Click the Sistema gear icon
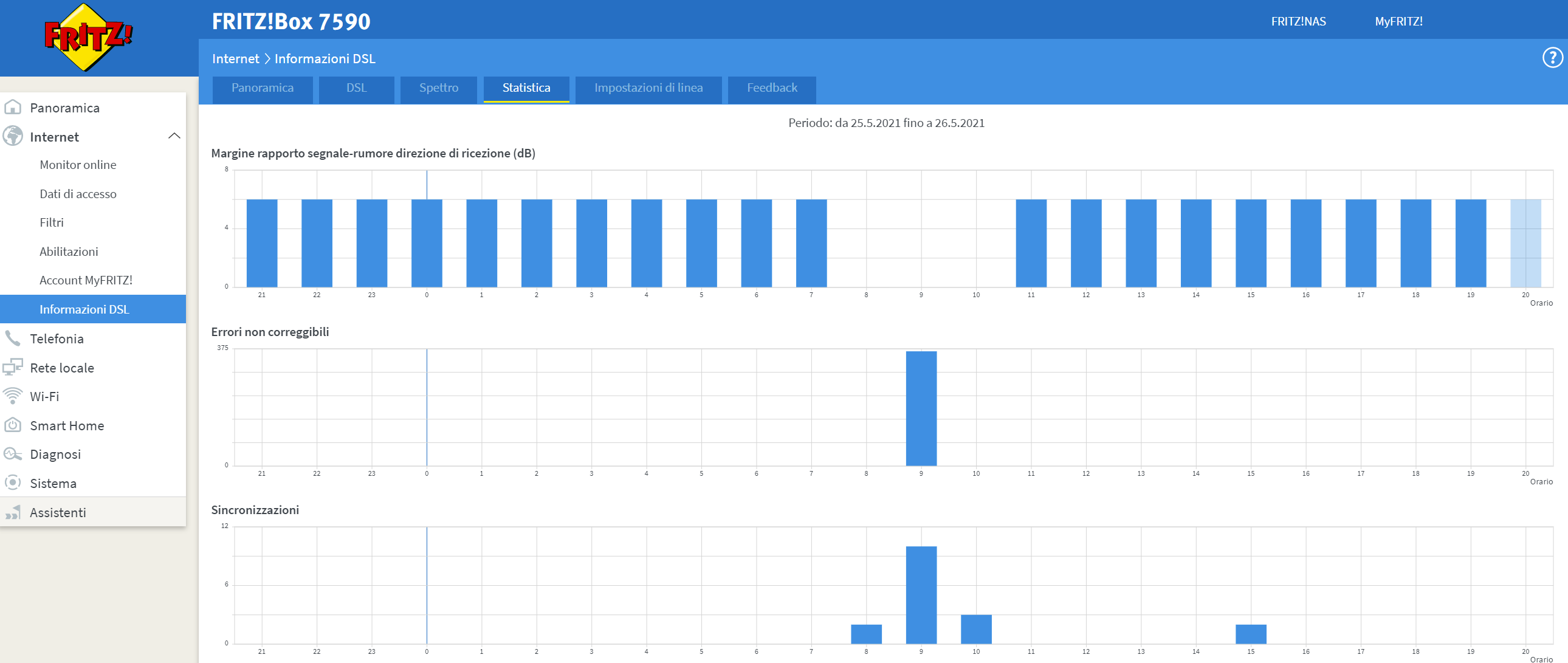This screenshot has height=663, width=1568. tap(13, 483)
